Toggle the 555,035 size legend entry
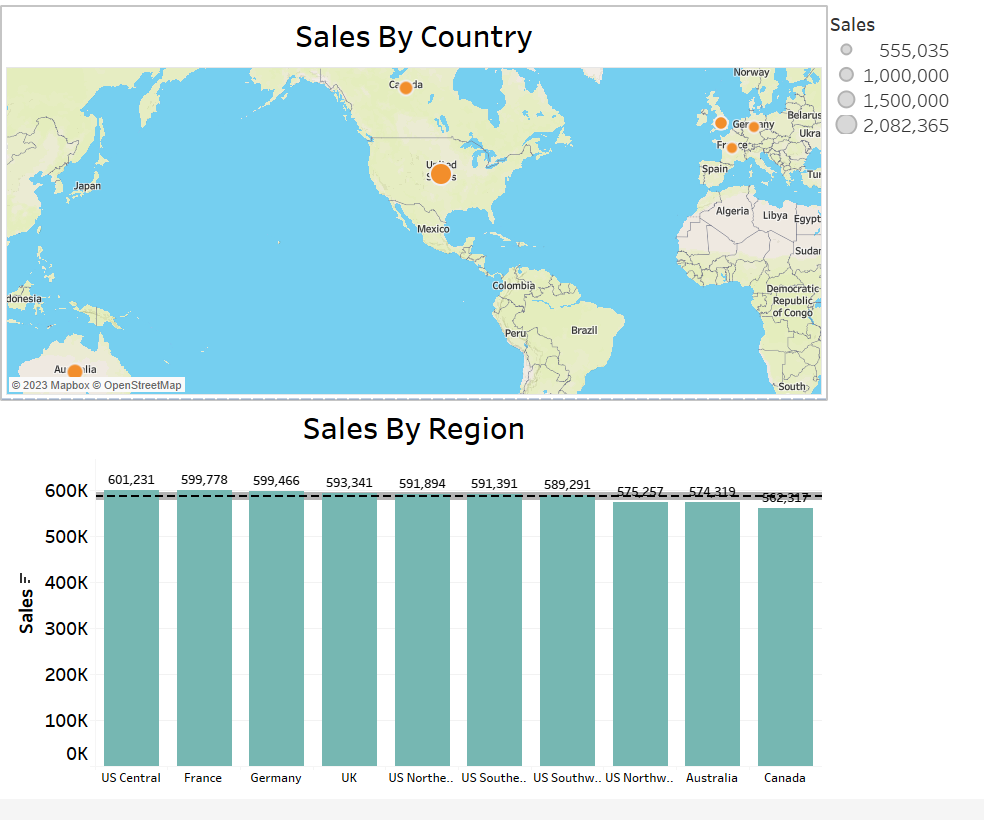The width and height of the screenshot is (984, 820). pyautogui.click(x=845, y=50)
